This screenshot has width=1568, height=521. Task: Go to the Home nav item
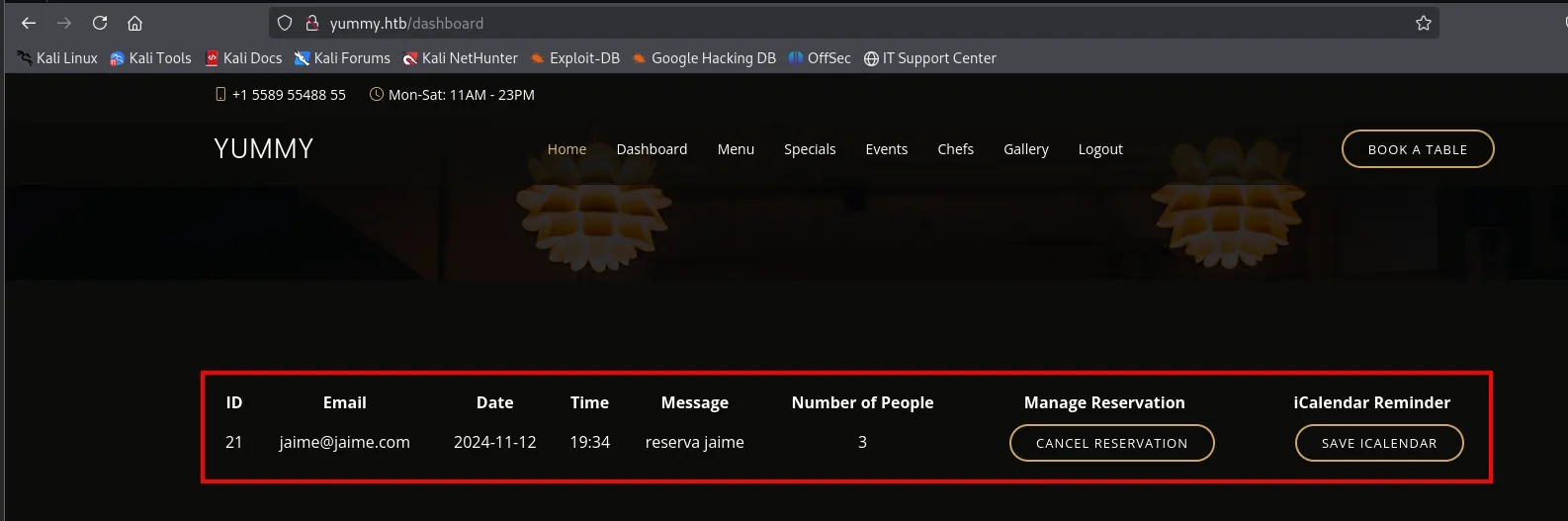pyautogui.click(x=566, y=149)
